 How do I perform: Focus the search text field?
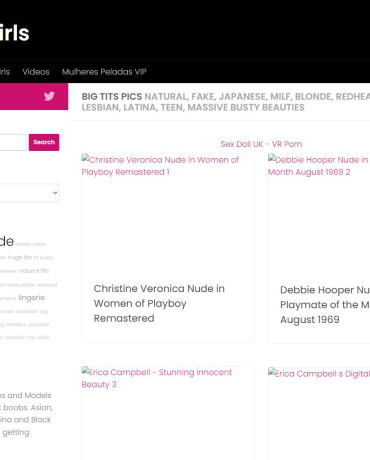tap(13, 142)
